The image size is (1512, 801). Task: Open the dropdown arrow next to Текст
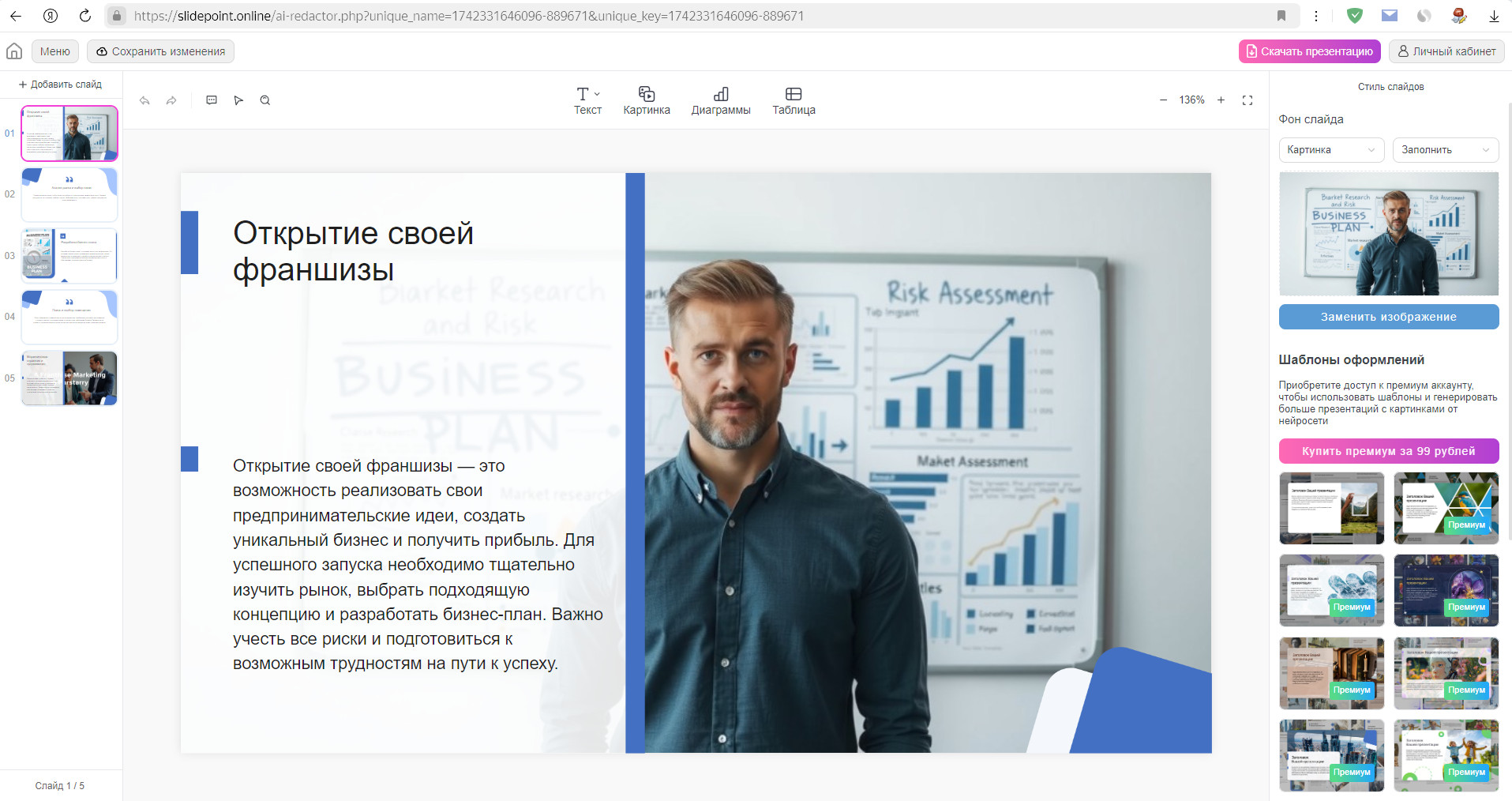[597, 94]
